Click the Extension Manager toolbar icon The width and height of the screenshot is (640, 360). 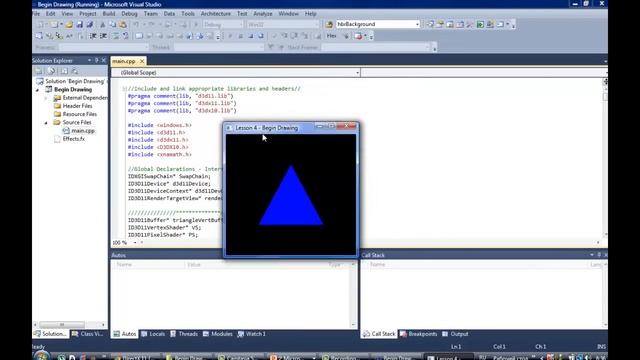(x=490, y=24)
